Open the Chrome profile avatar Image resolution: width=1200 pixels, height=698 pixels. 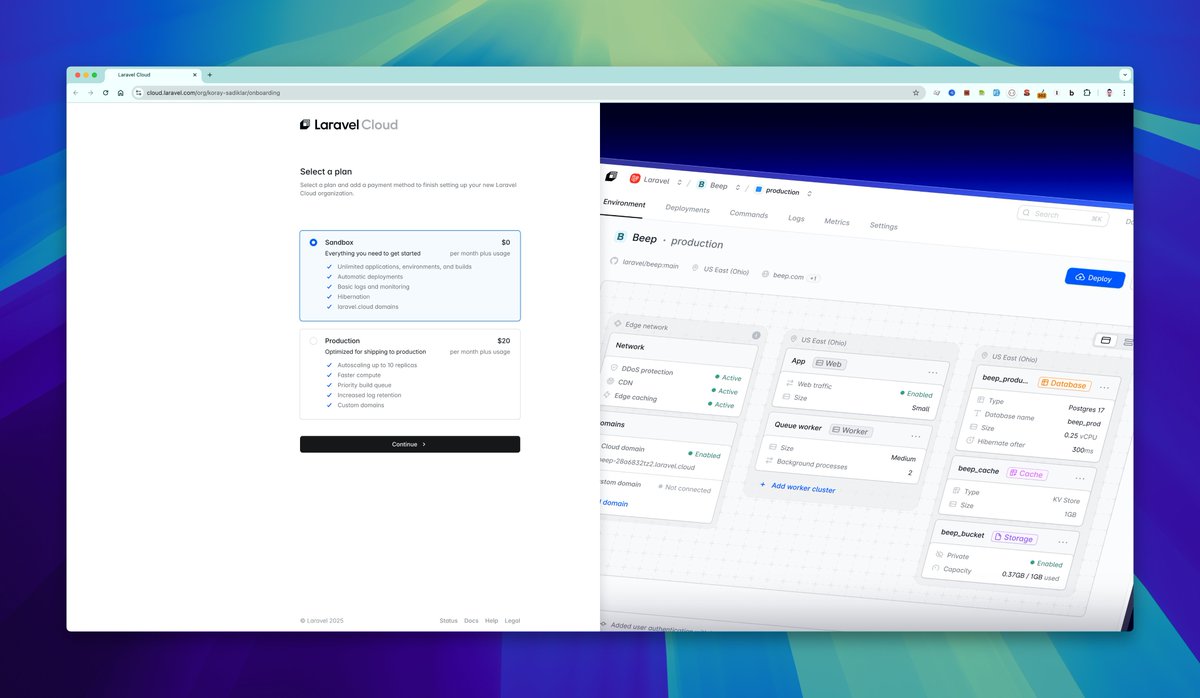tap(1109, 92)
